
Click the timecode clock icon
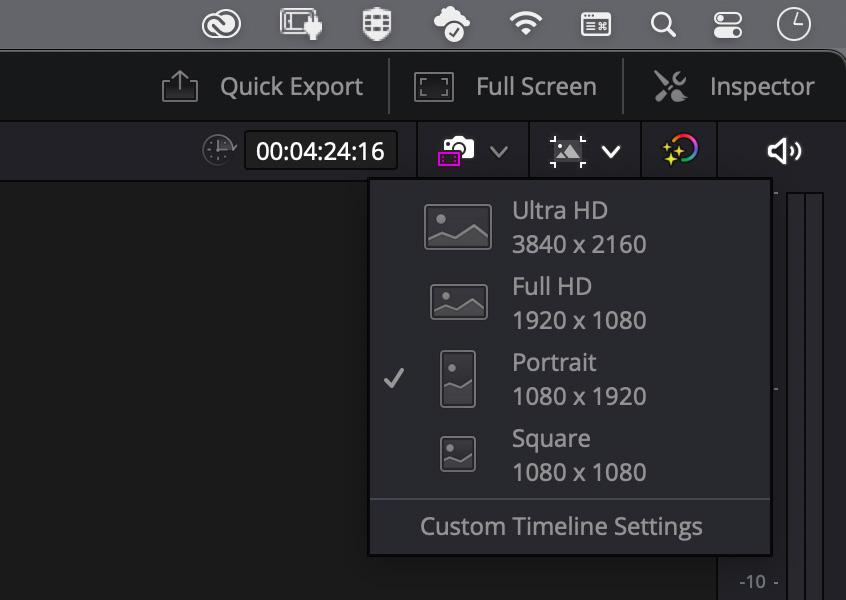[219, 149]
